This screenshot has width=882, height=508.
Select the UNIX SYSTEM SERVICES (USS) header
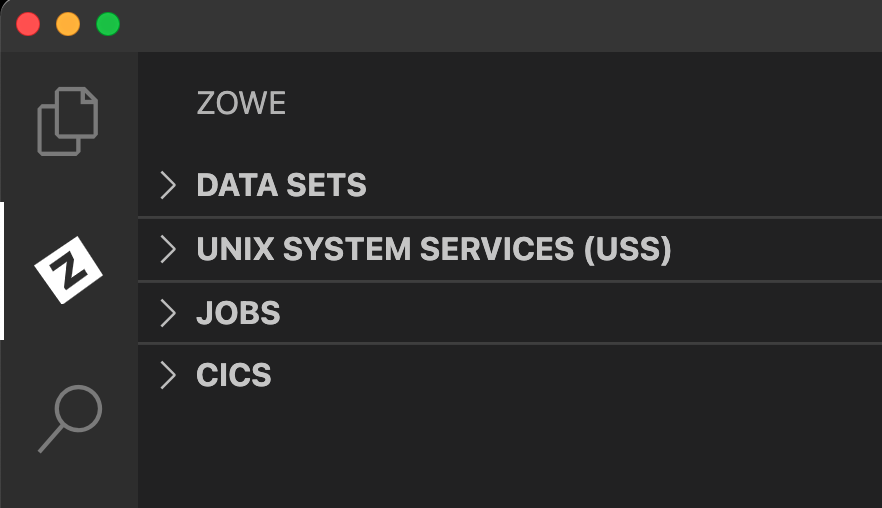[433, 249]
